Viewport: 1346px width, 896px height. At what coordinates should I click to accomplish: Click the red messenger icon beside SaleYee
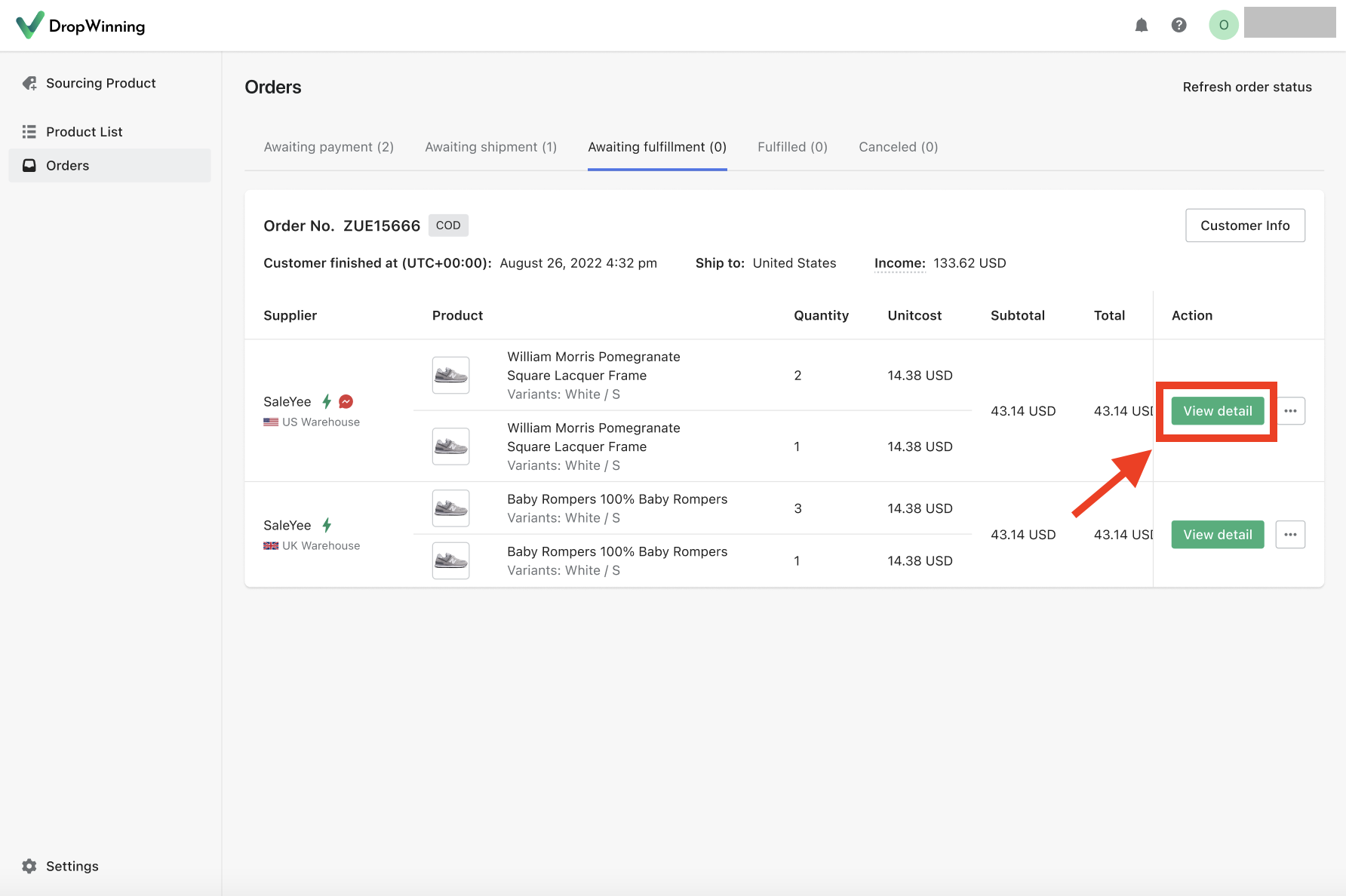tap(346, 401)
